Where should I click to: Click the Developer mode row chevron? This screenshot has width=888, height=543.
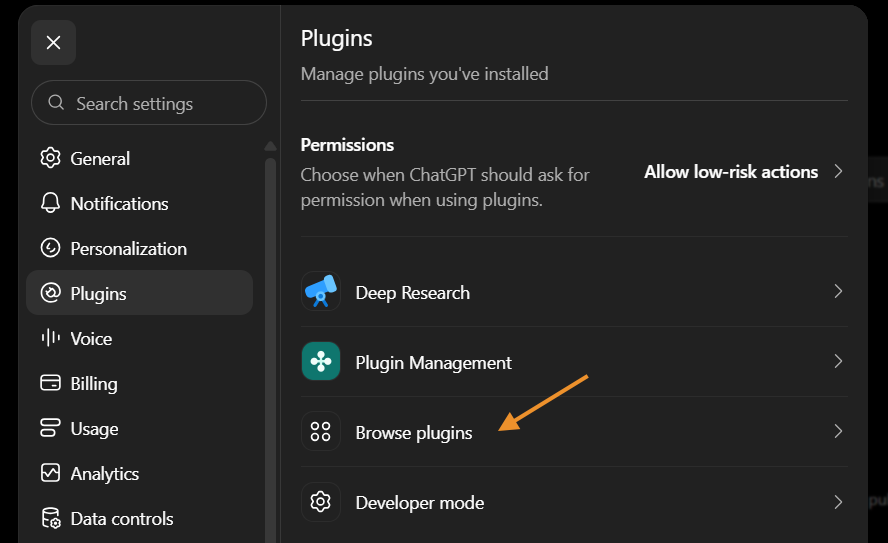(x=839, y=502)
